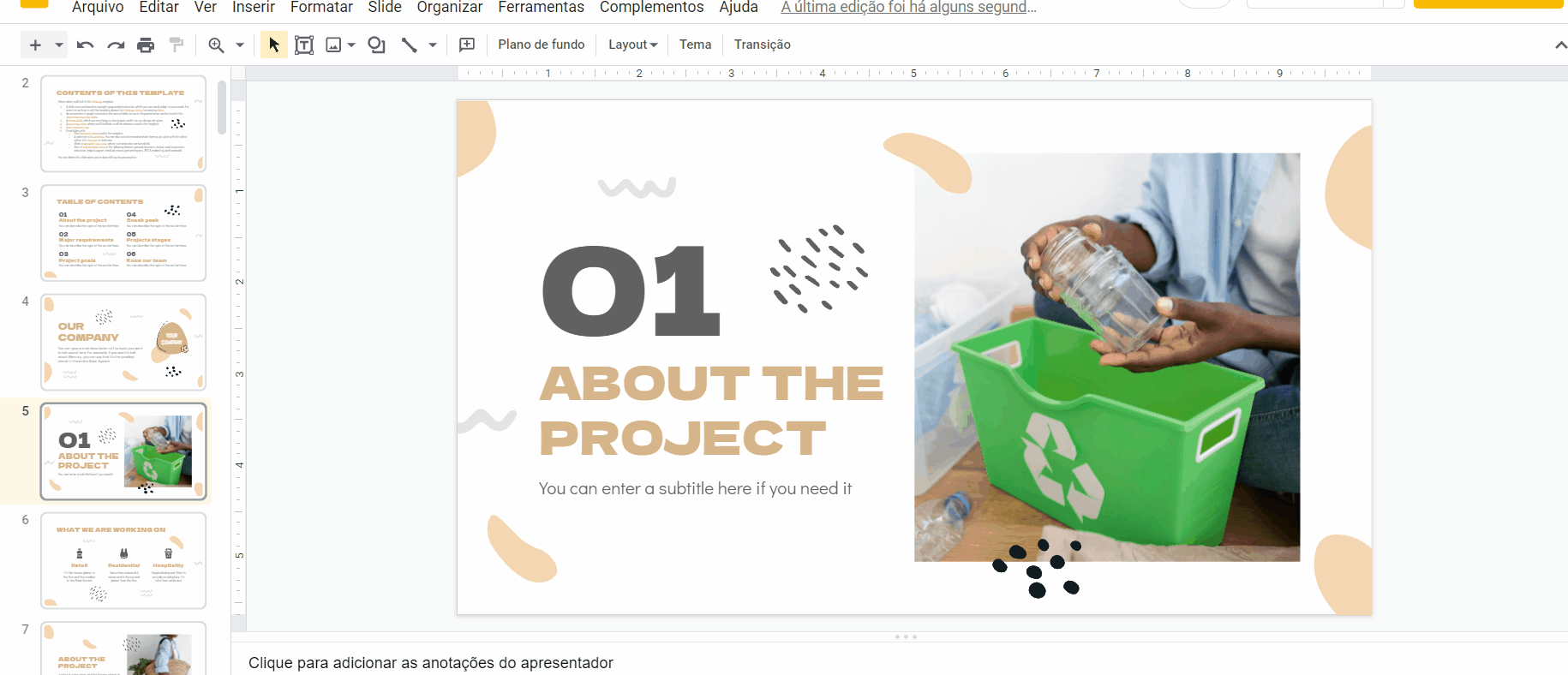Open the Arquivo menu
Screen dimensions: 1568x675
pos(98,8)
